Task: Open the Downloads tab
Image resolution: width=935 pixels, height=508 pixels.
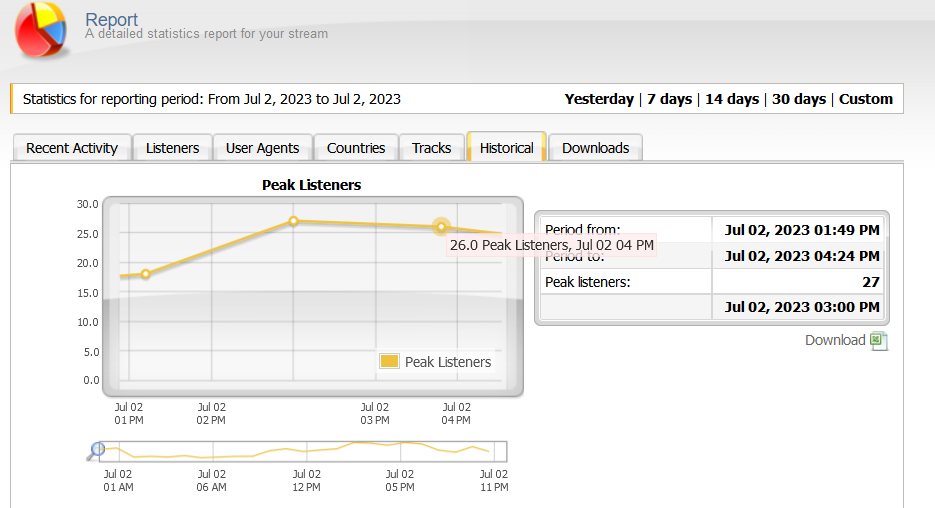Action: [x=595, y=148]
